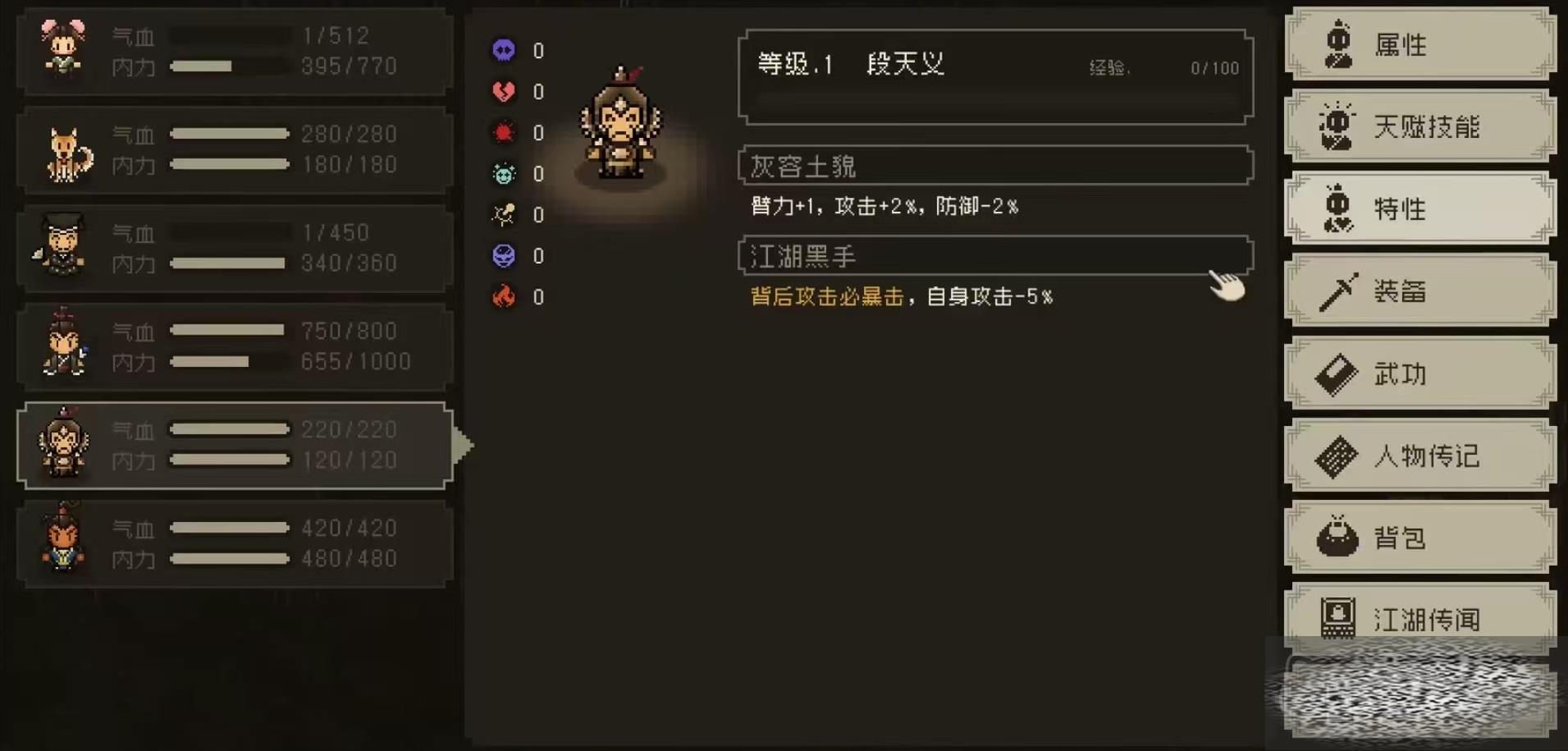Click the broken heart status icon

pyautogui.click(x=504, y=91)
